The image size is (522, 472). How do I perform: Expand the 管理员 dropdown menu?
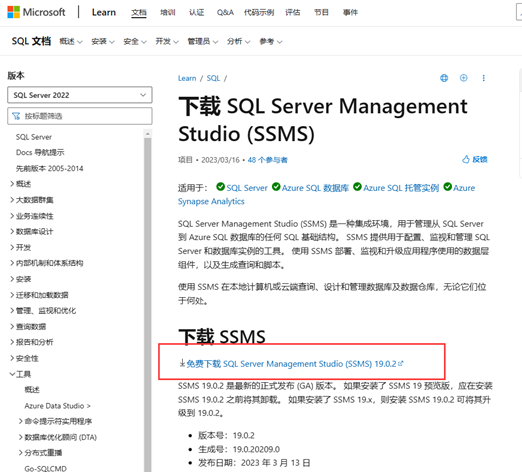pyautogui.click(x=203, y=41)
